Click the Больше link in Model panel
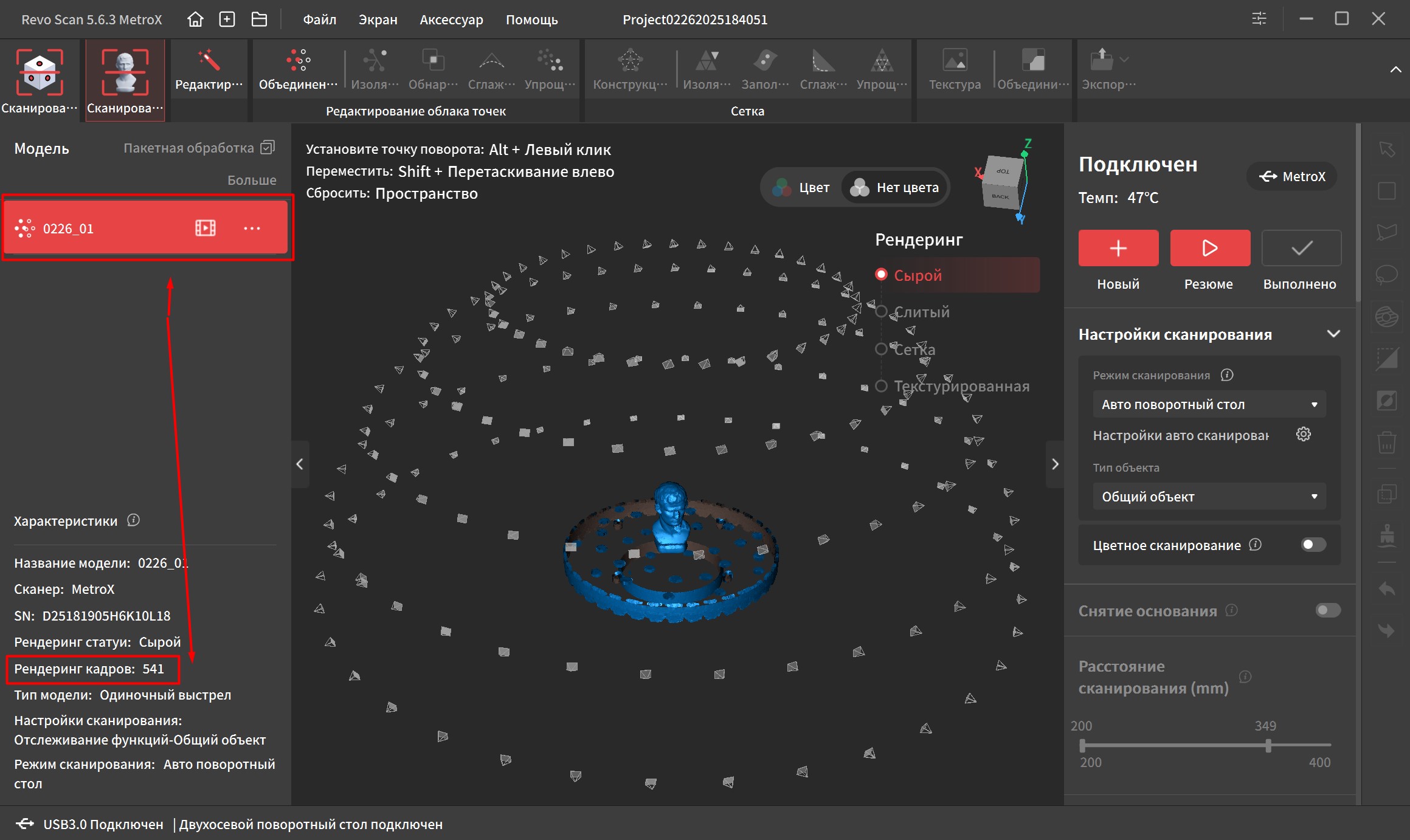The width and height of the screenshot is (1410, 840). [x=252, y=180]
